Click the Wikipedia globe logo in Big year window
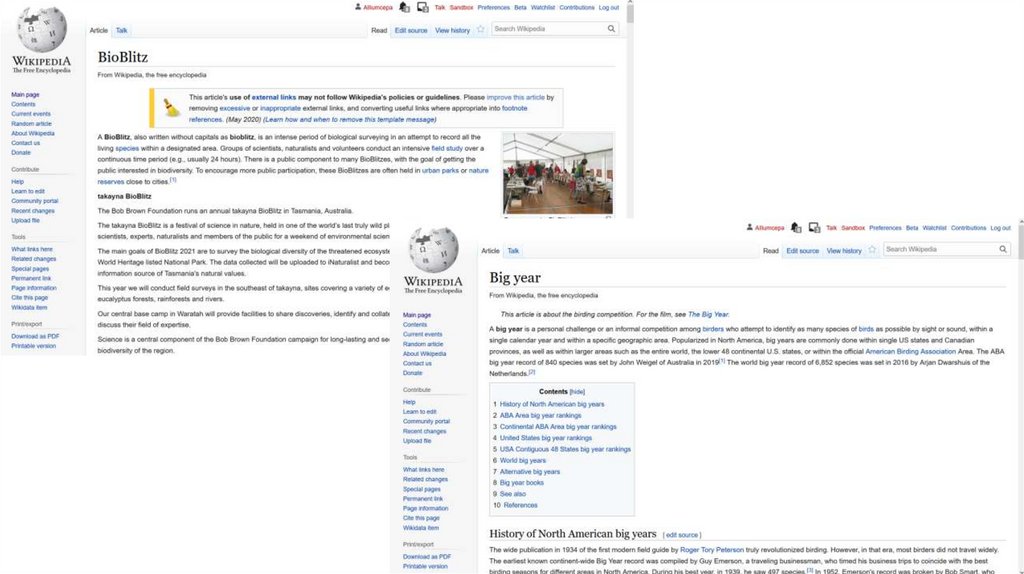1024x574 pixels. [433, 249]
